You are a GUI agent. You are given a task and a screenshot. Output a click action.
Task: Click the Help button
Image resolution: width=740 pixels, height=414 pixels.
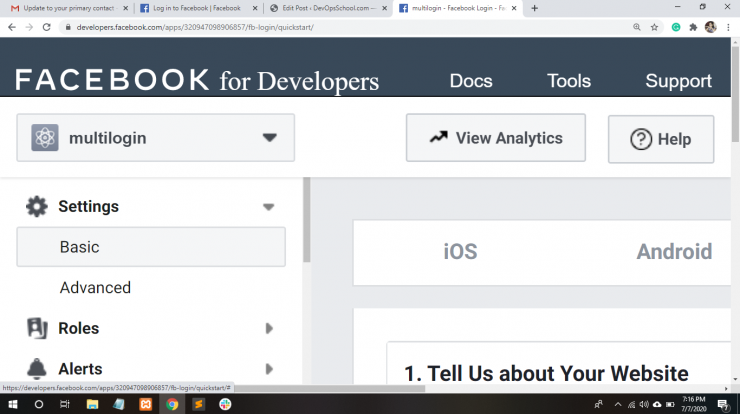pyautogui.click(x=661, y=139)
